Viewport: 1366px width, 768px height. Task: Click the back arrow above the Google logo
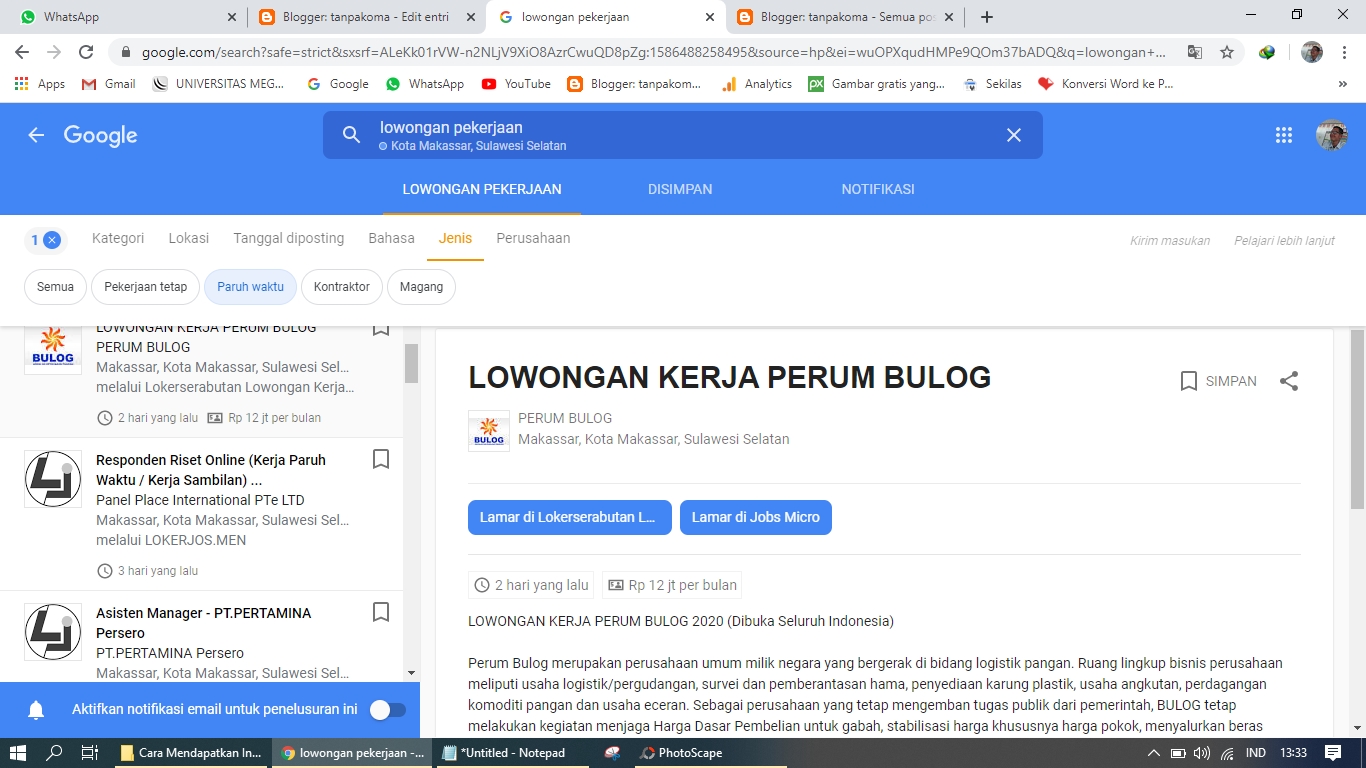pyautogui.click(x=36, y=134)
